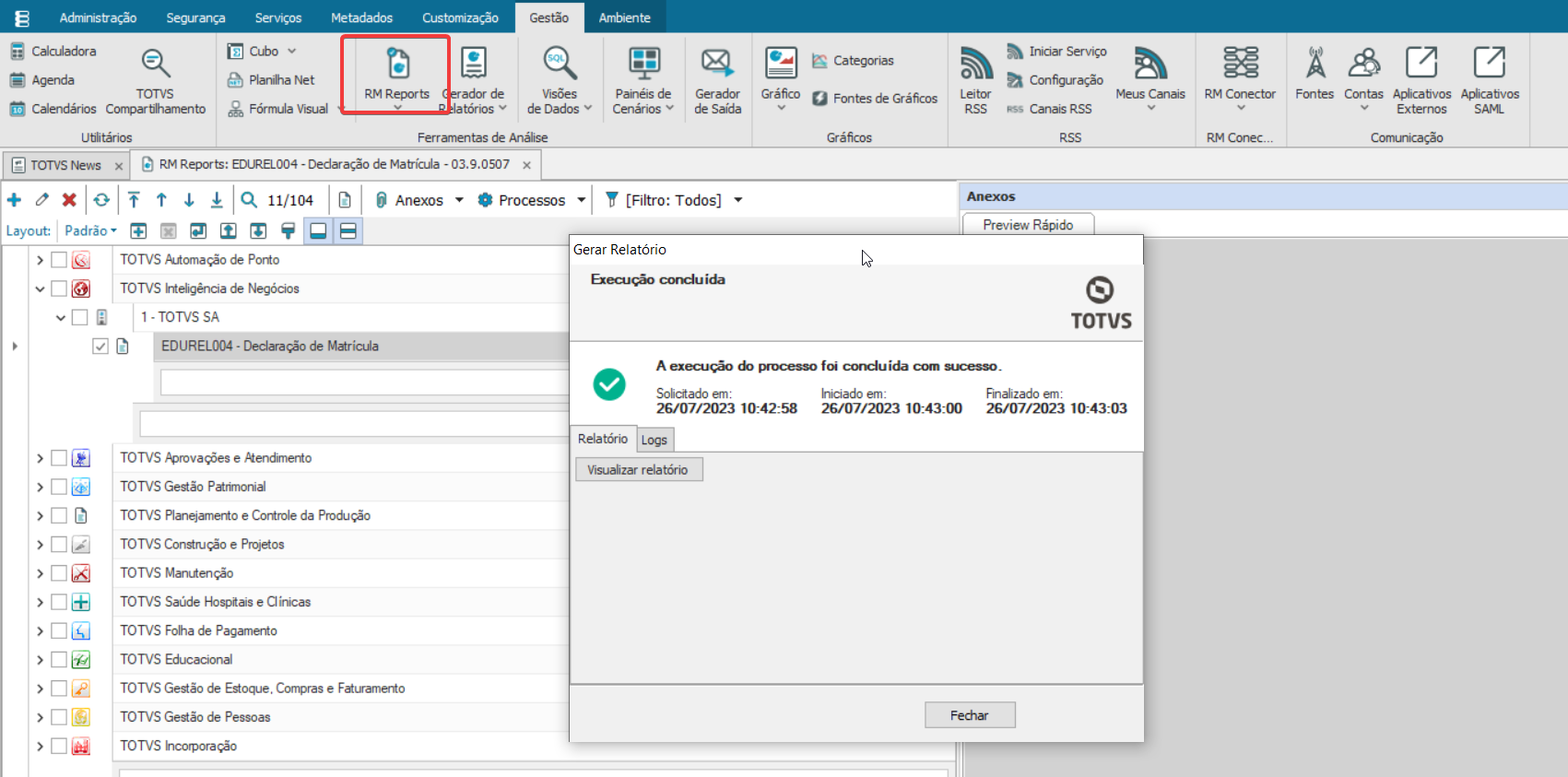Open the Ambiente ribbon tab
The image size is (1568, 777).
click(624, 18)
